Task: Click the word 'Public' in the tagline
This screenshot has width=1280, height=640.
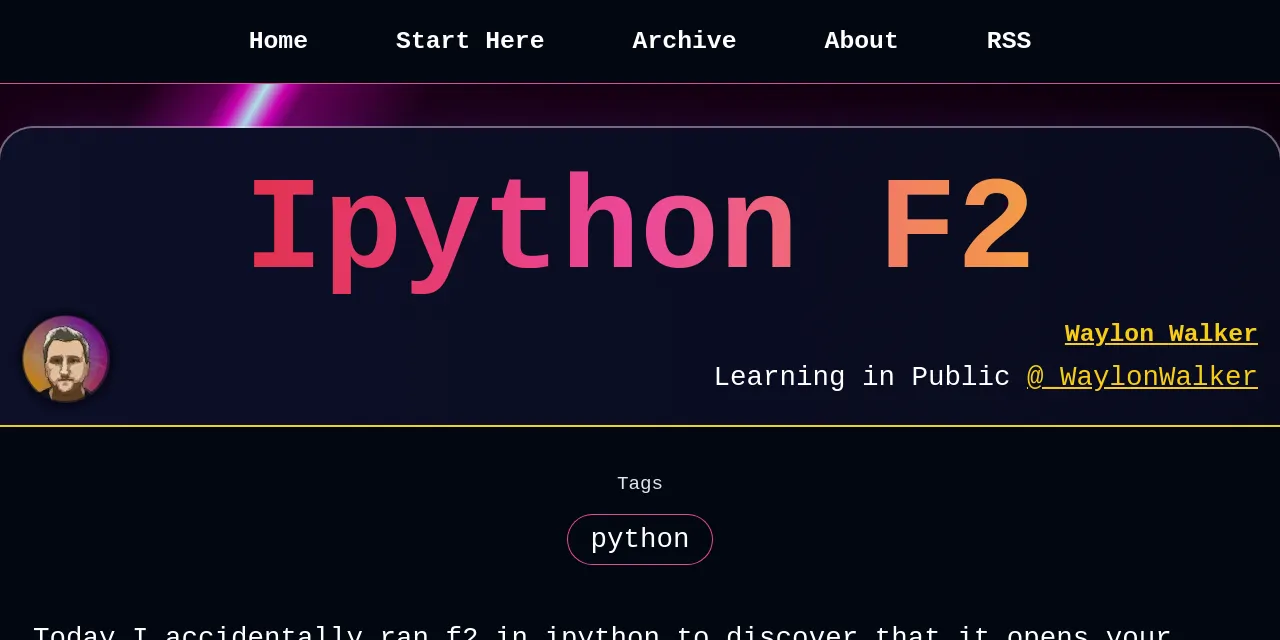Action: point(960,377)
